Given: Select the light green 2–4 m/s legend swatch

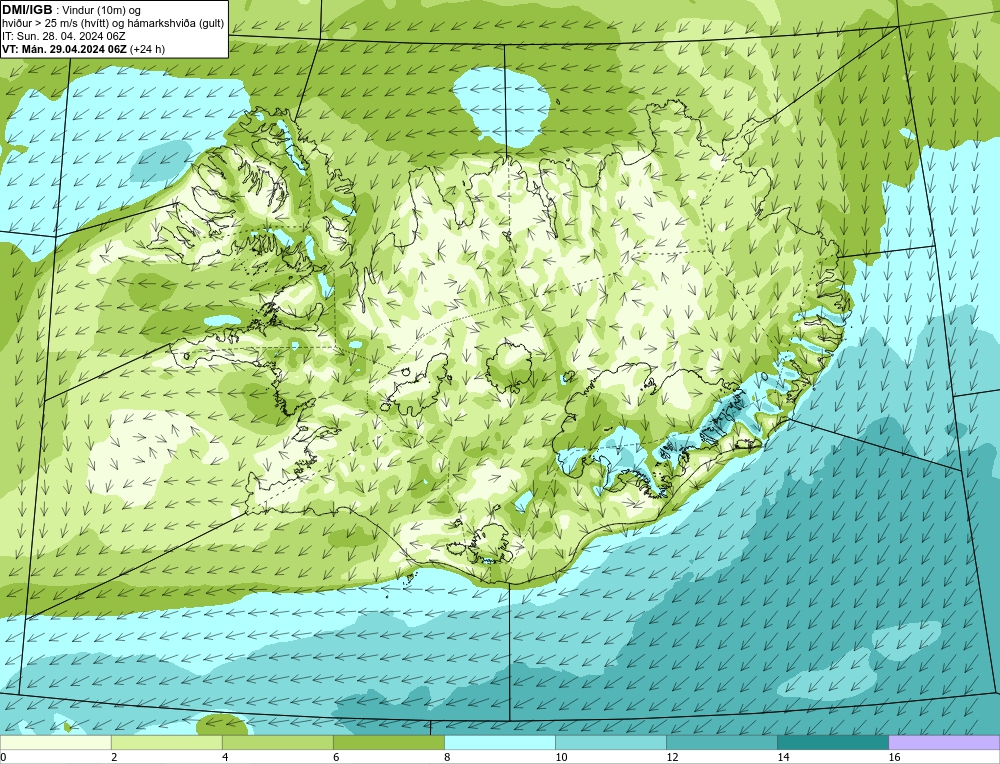Looking at the screenshot, I should [x=166, y=743].
